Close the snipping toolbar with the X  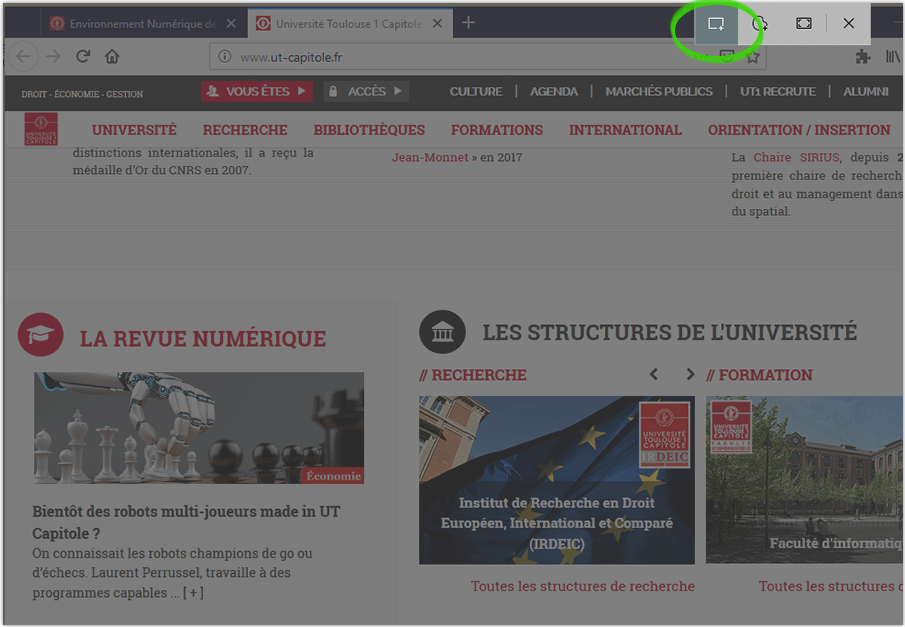click(x=848, y=24)
